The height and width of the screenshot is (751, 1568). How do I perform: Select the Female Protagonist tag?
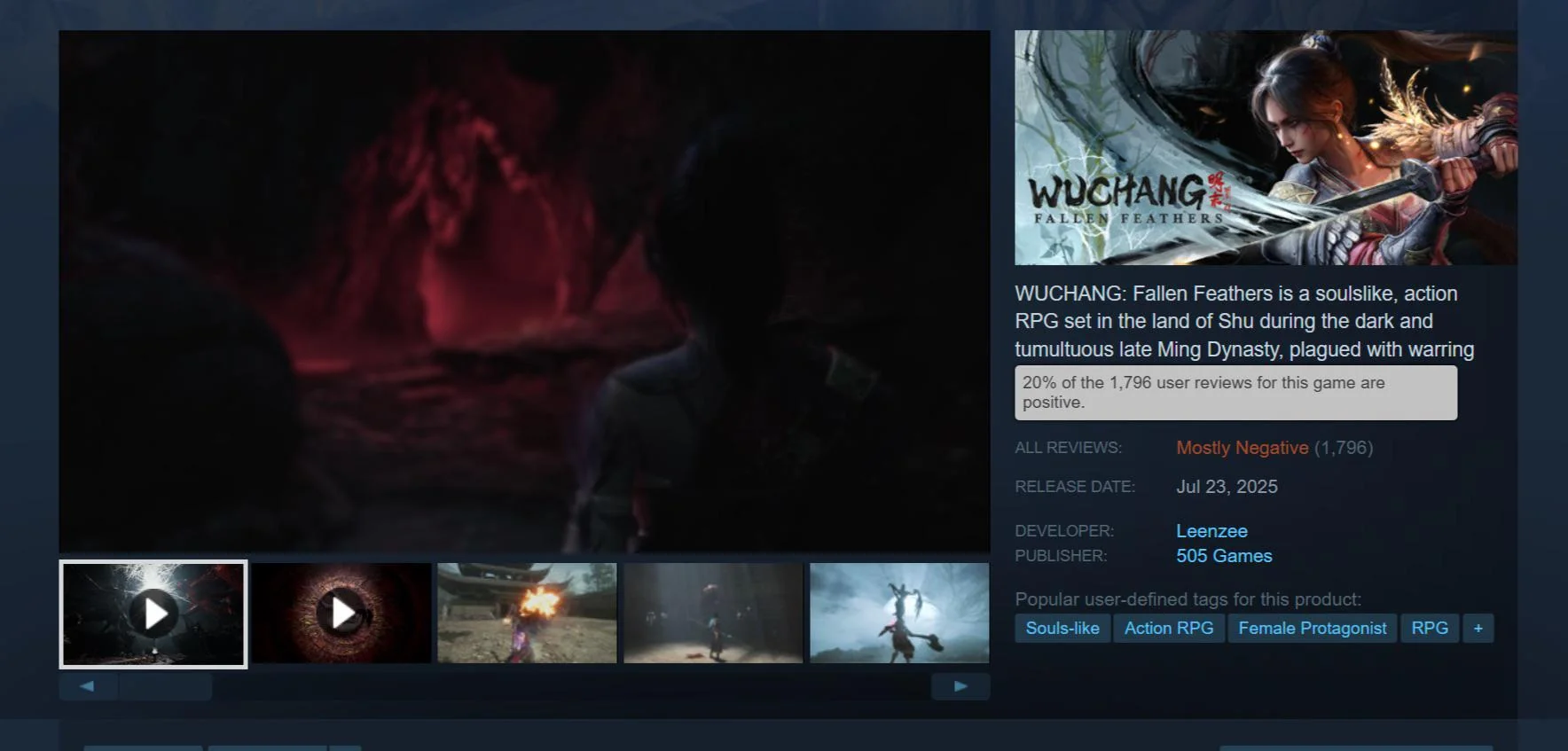pos(1312,629)
